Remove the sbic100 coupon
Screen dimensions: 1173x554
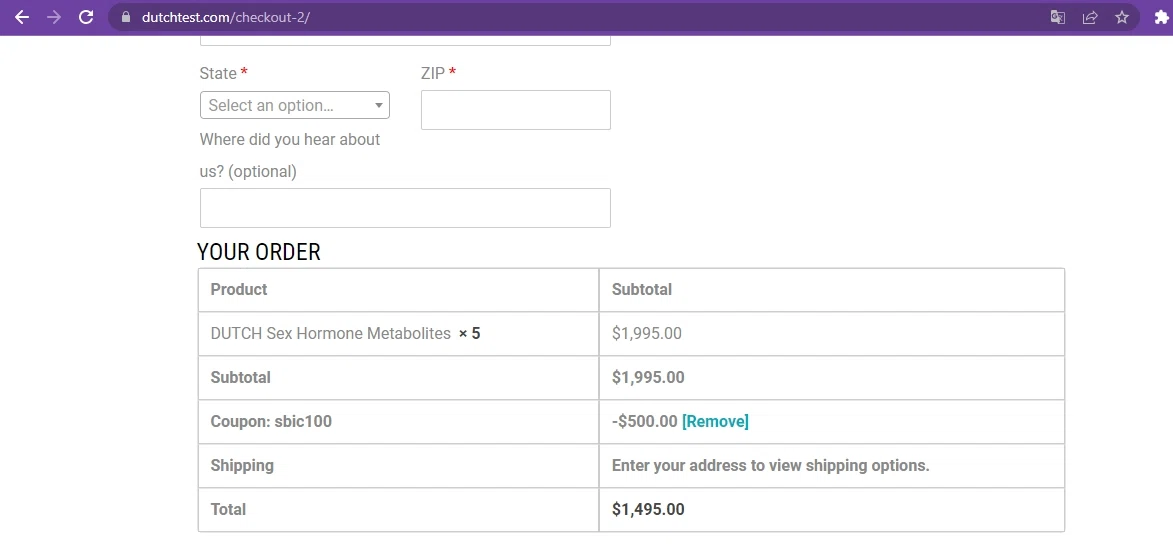[715, 421]
